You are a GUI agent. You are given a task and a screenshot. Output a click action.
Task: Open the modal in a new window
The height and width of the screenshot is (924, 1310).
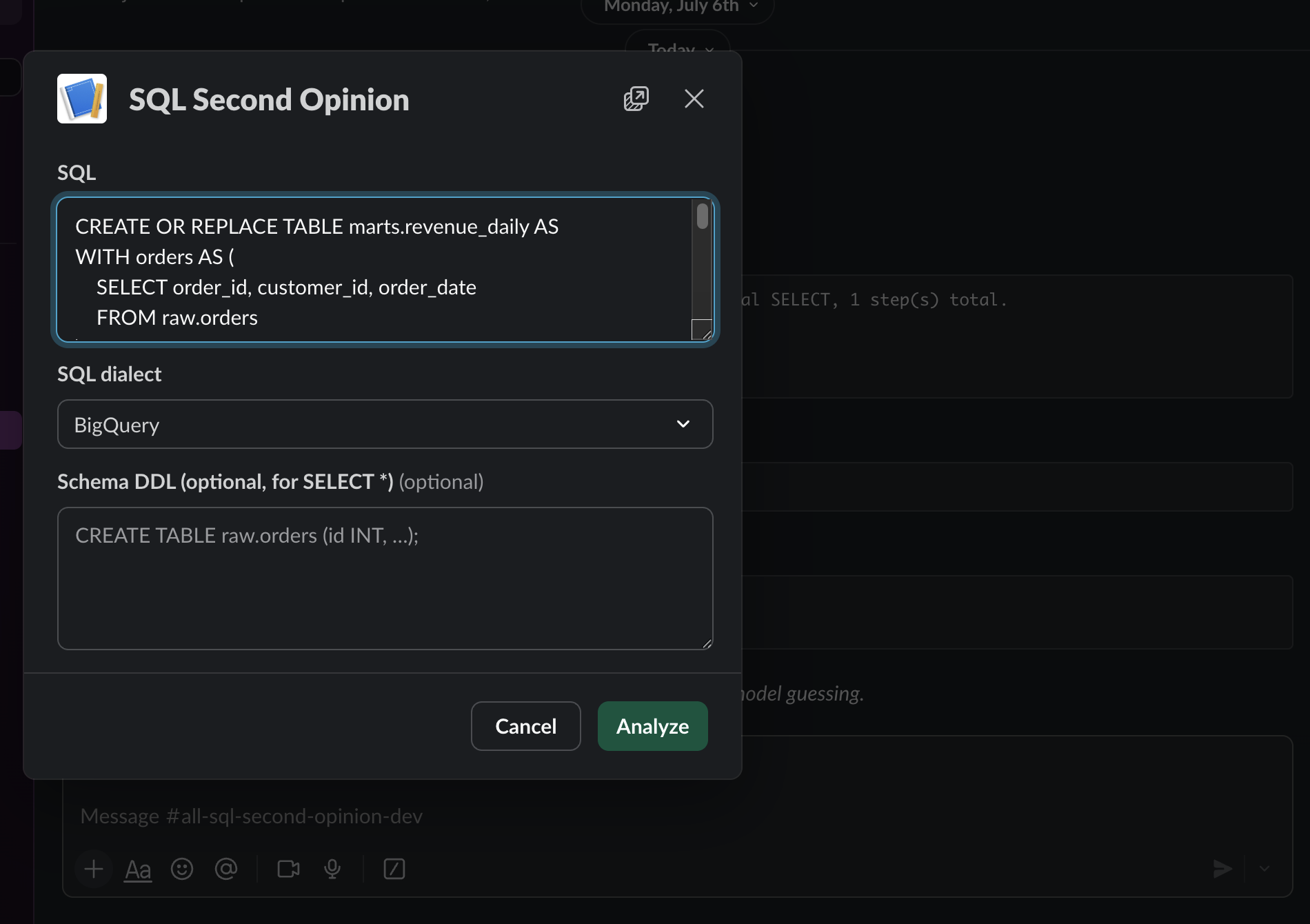coord(636,99)
